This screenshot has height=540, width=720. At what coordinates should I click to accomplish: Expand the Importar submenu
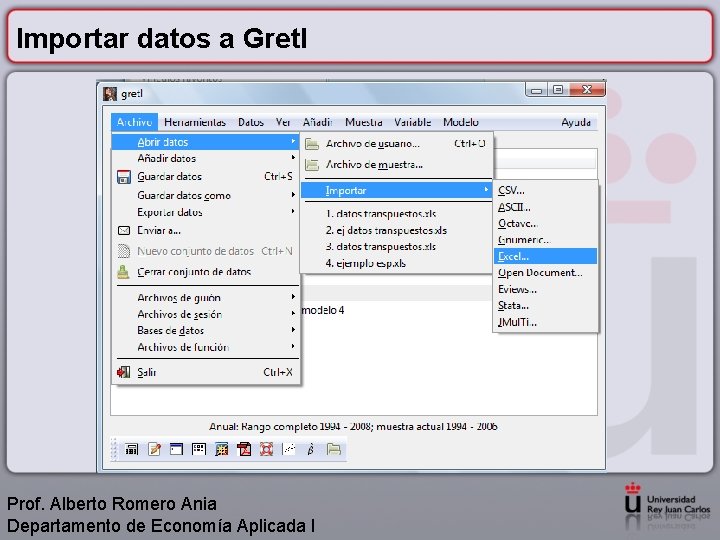[397, 190]
